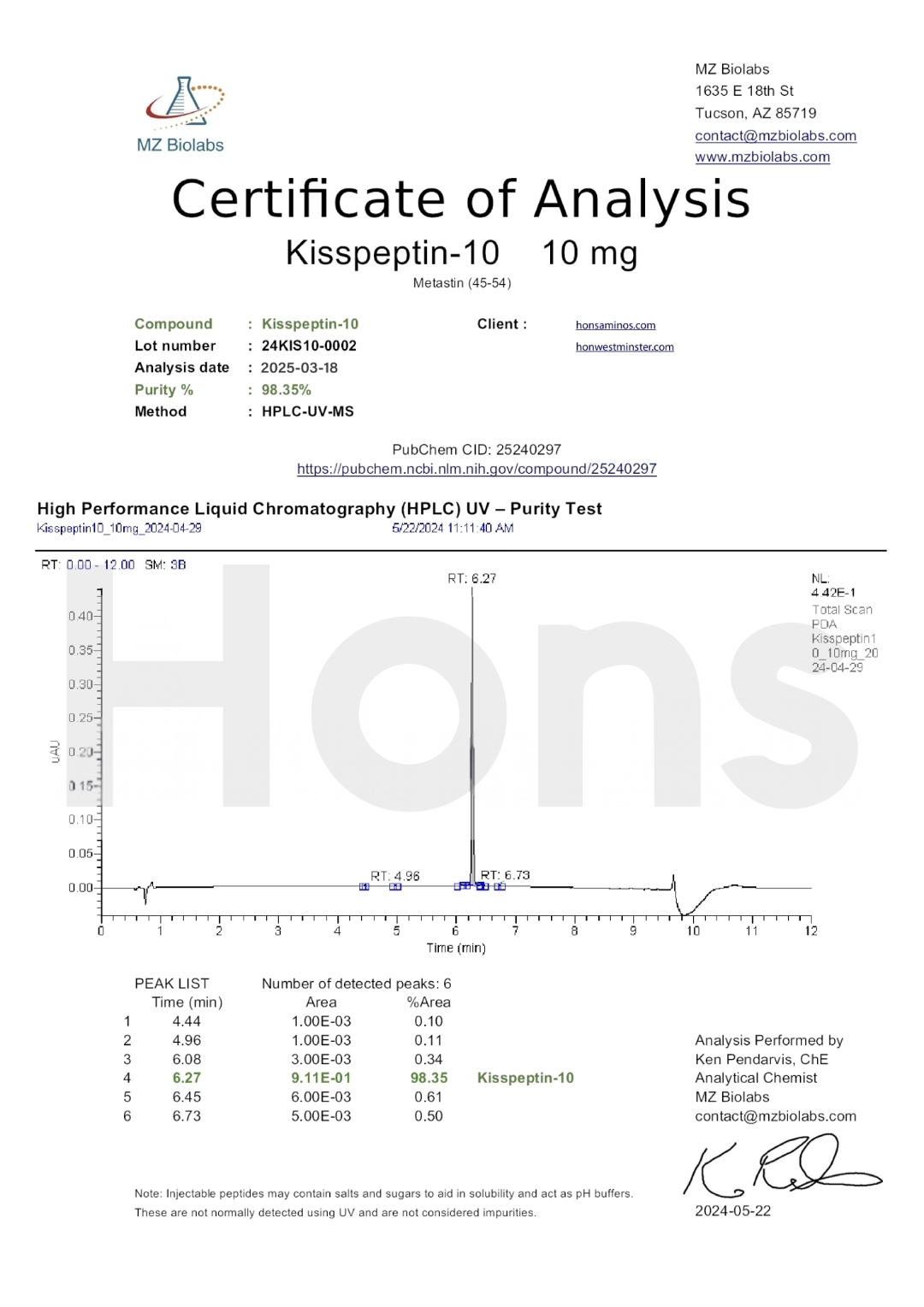Click the 'SM: 3B' smoothing label
The height and width of the screenshot is (1307, 924).
point(165,565)
